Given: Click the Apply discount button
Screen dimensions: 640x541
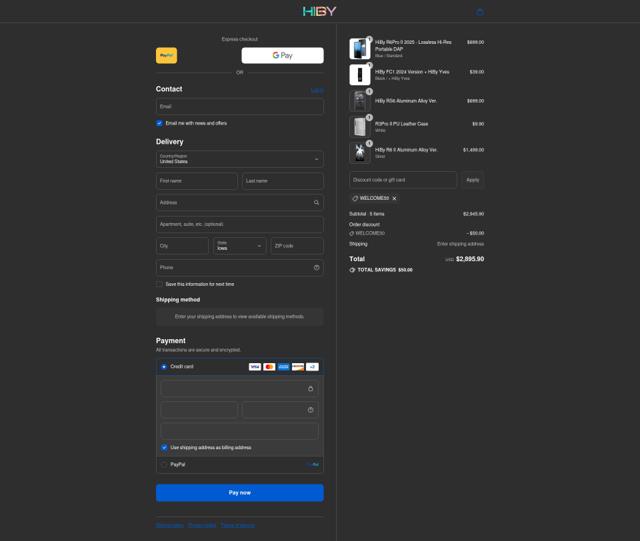Looking at the screenshot, I should pos(473,180).
